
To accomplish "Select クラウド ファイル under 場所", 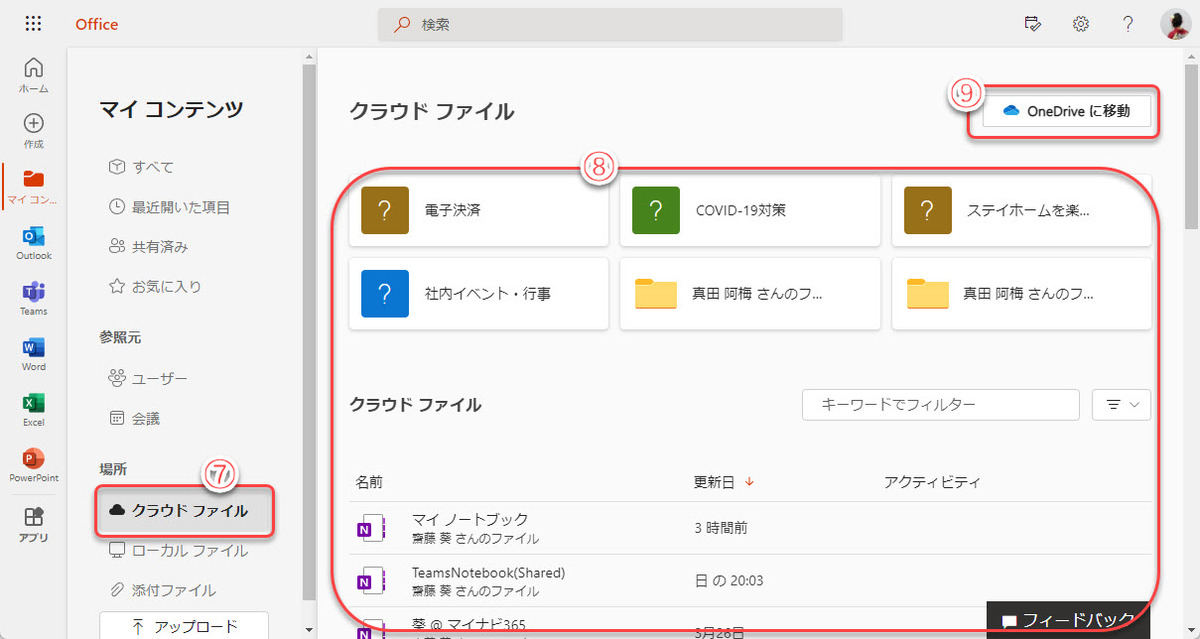I will coord(184,510).
